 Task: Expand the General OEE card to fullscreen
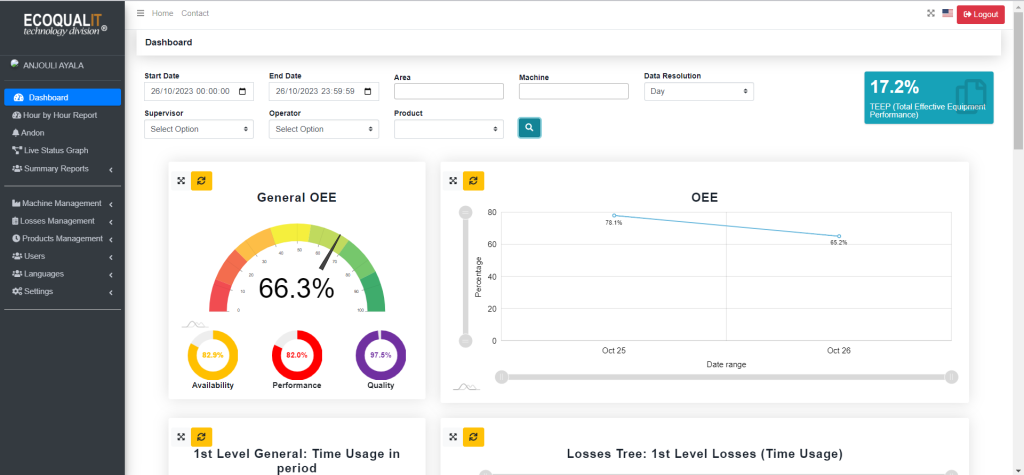[x=181, y=181]
